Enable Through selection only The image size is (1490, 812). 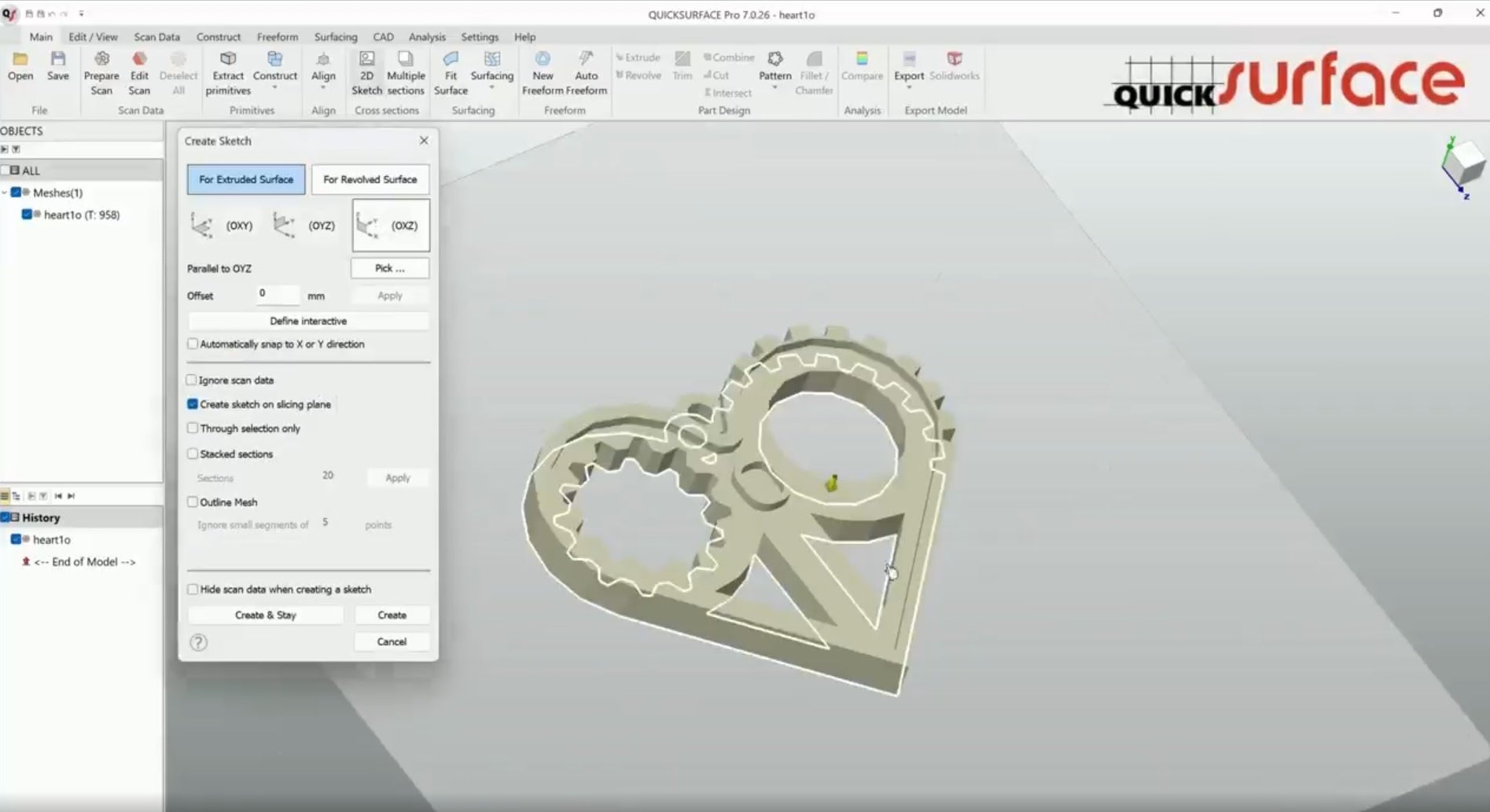tap(193, 428)
